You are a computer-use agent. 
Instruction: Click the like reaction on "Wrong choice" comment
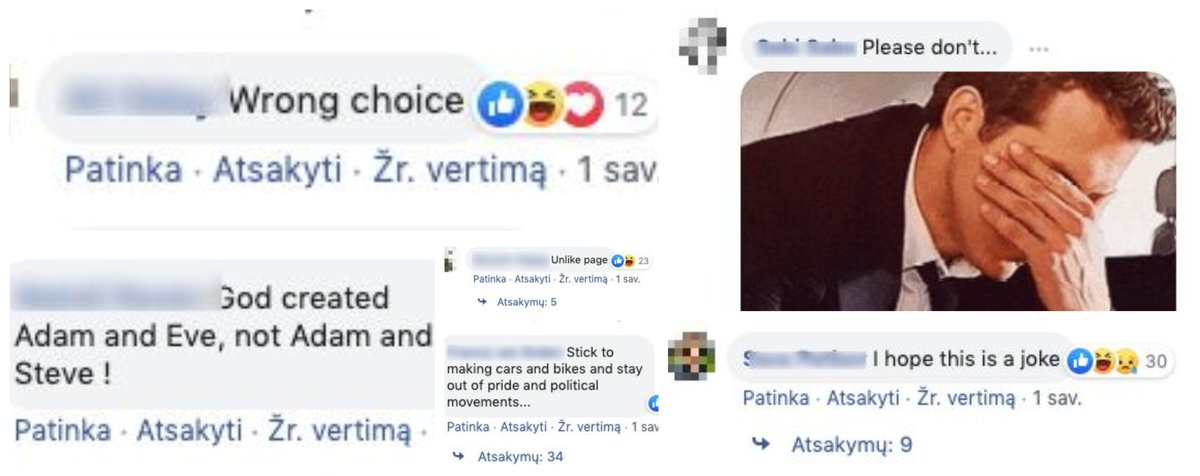(x=500, y=103)
